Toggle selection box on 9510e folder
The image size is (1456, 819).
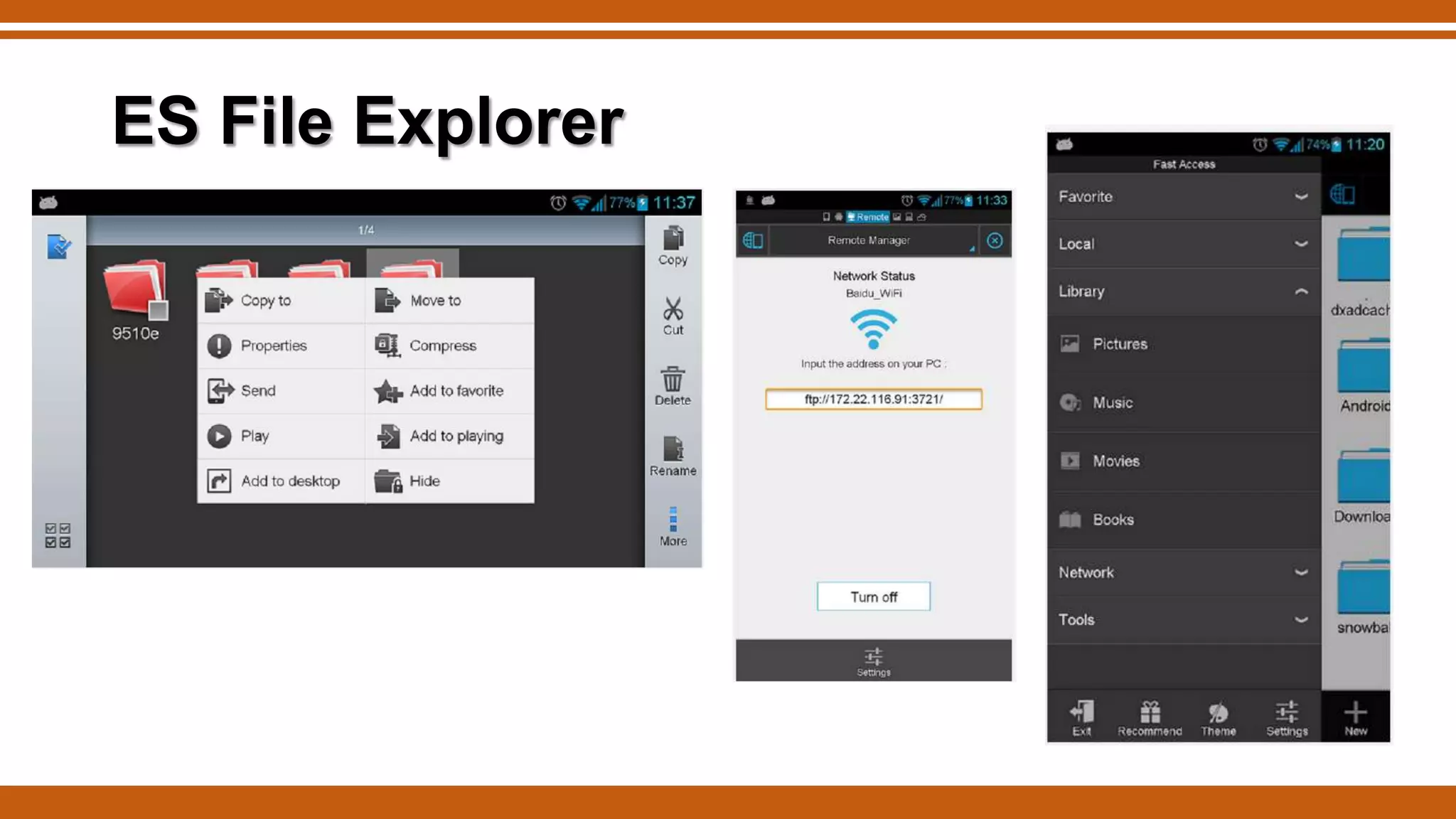[158, 310]
